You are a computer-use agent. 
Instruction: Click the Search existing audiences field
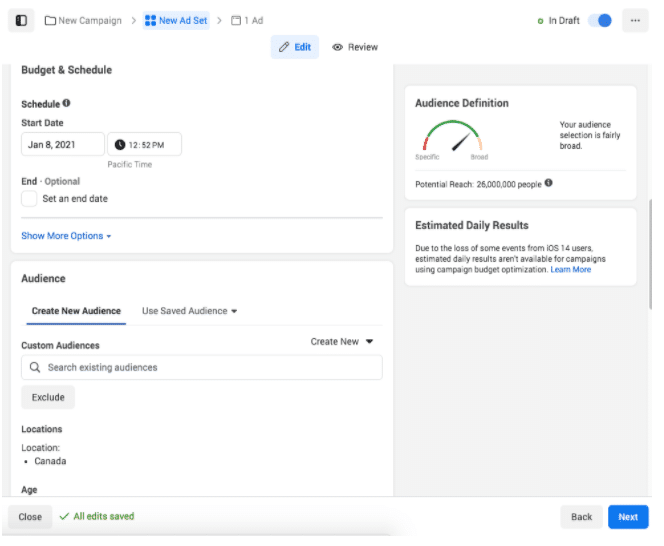click(x=202, y=367)
